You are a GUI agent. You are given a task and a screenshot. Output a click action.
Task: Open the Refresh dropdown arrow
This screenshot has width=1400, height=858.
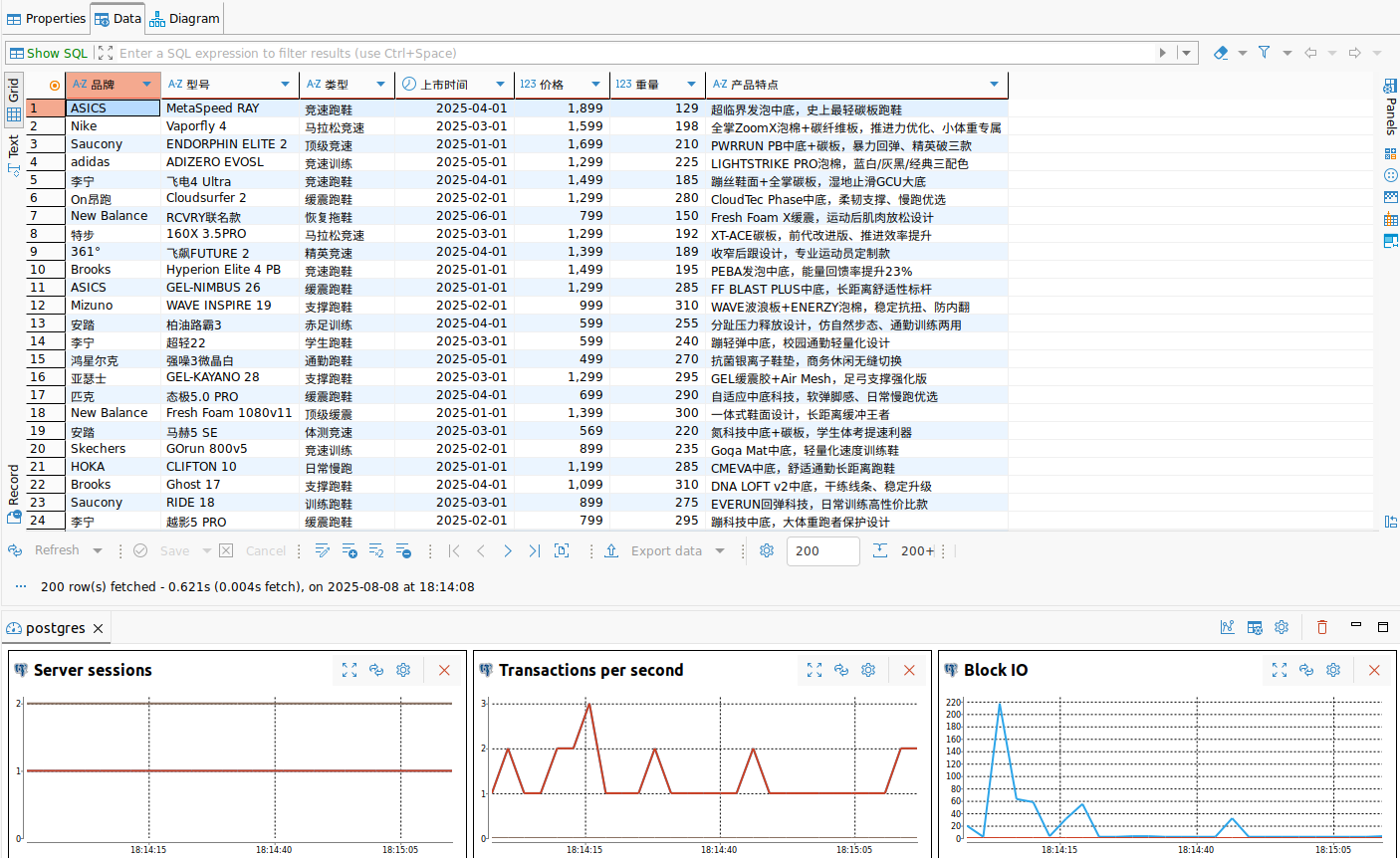coord(98,550)
